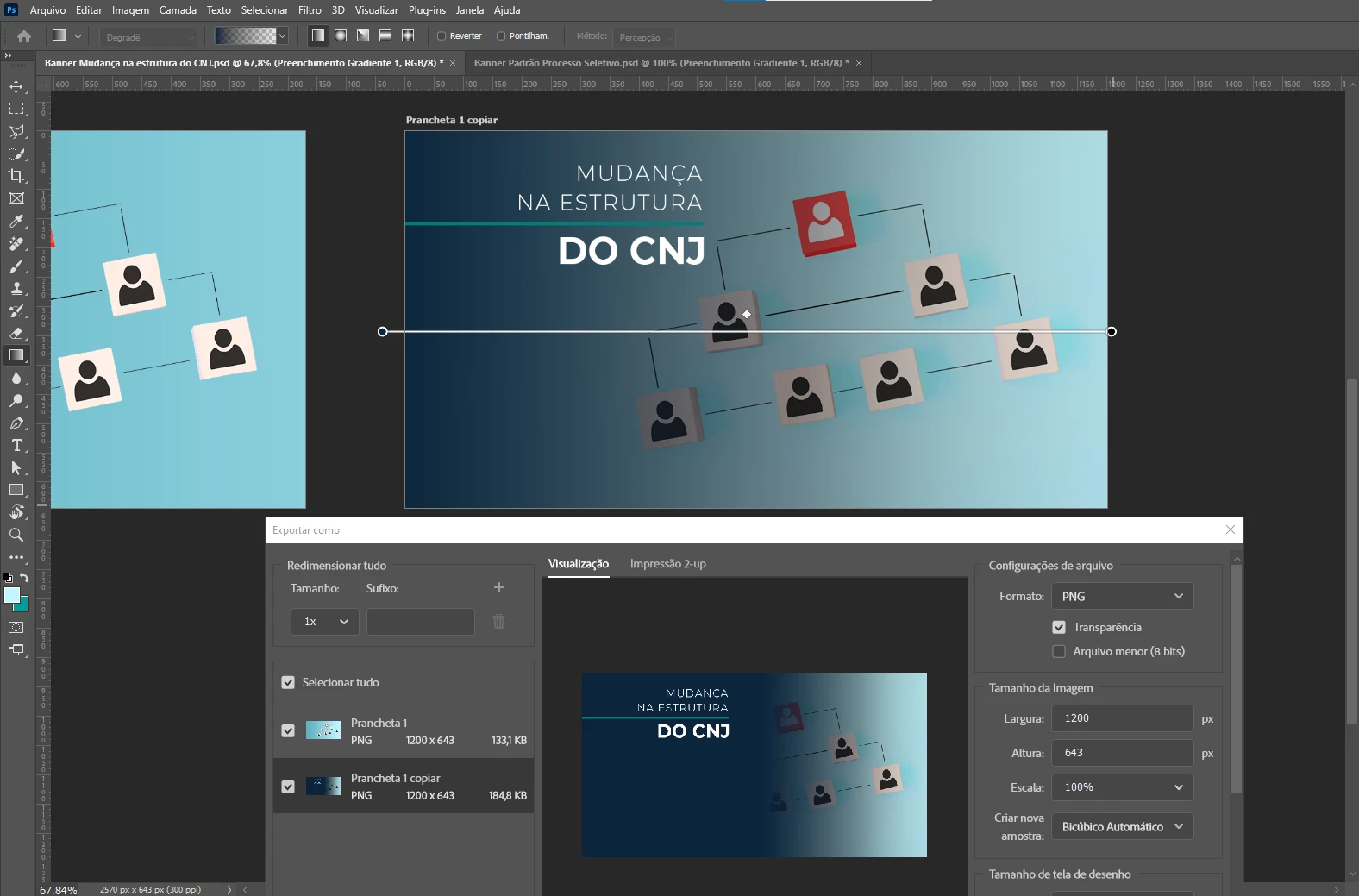Viewport: 1359px width, 896px height.
Task: Open the Camada menu
Action: 178,10
